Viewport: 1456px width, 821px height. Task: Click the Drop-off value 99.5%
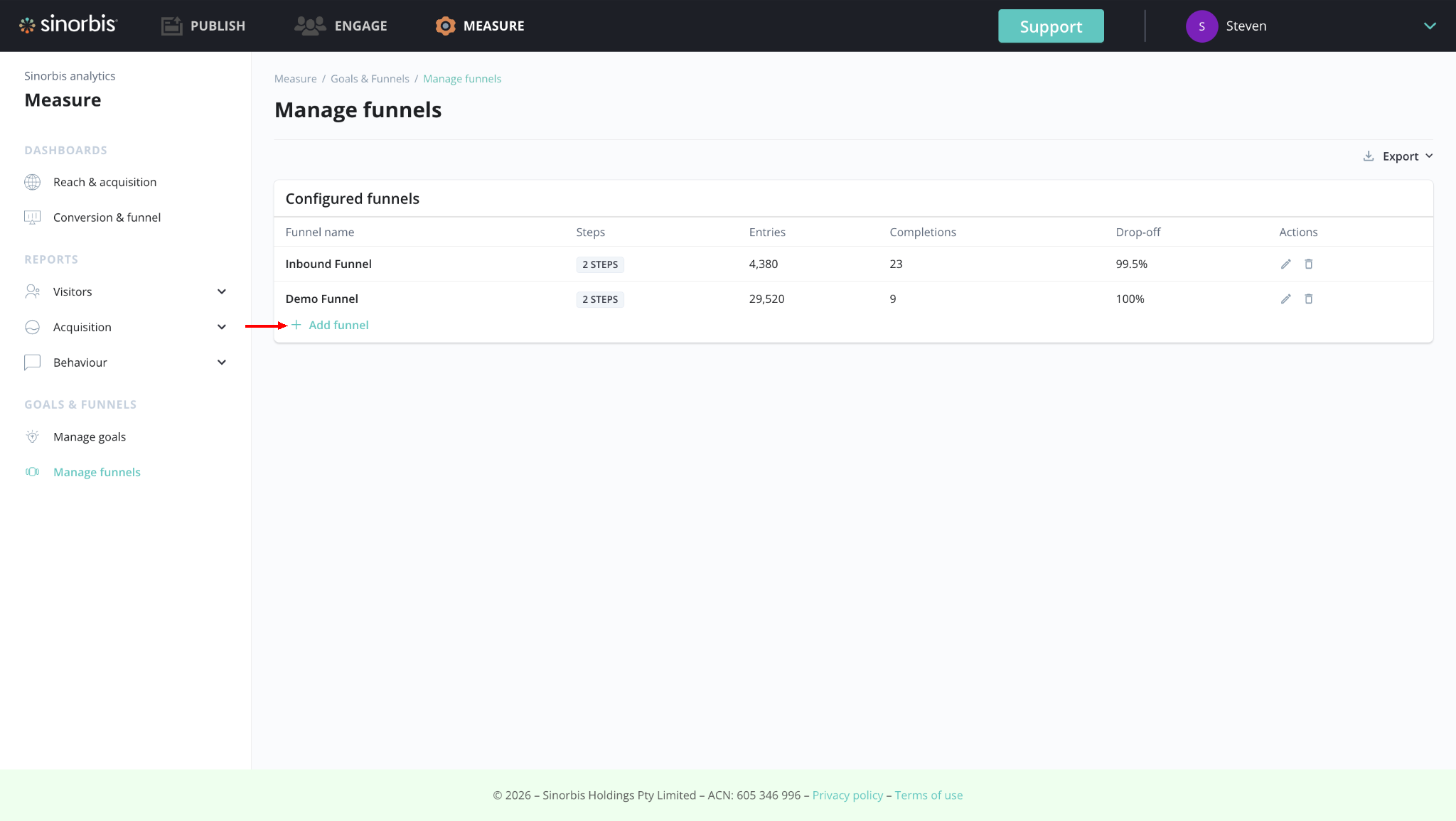[x=1131, y=264]
